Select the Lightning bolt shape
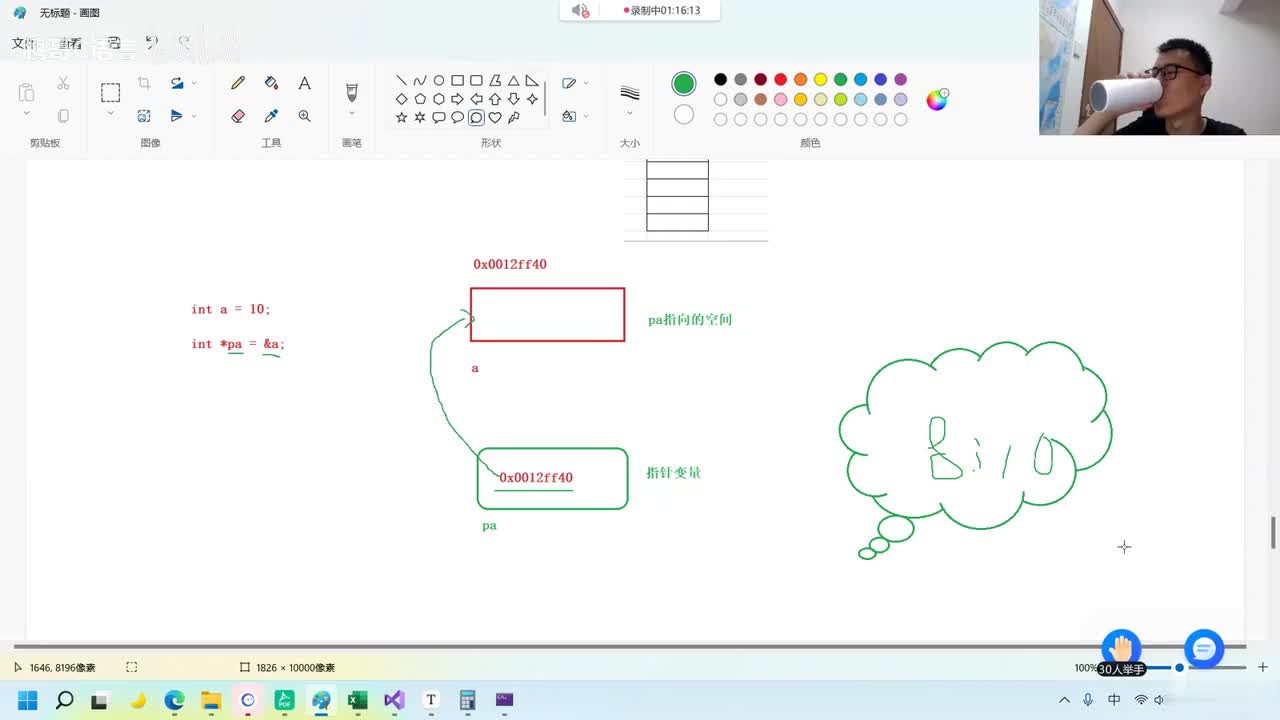Screen dimensions: 1280x720 click(513, 117)
